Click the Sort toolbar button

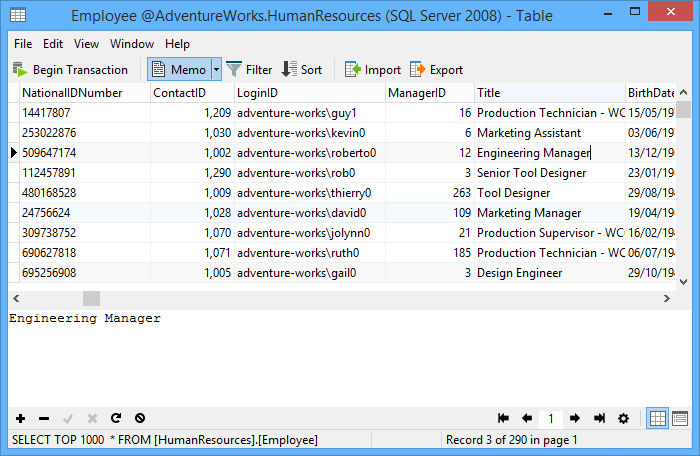pos(302,70)
